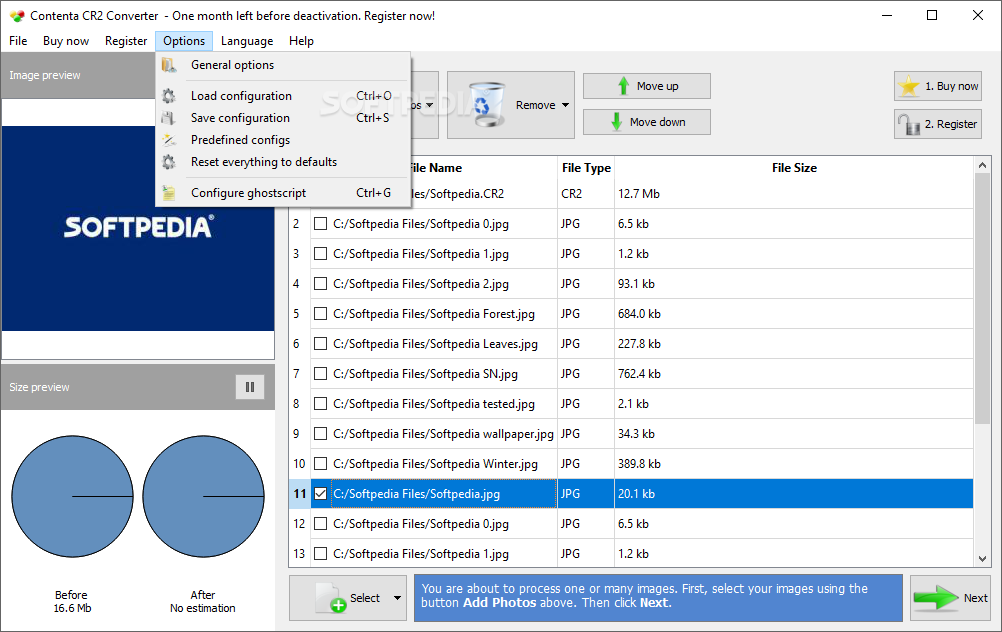Check the Softpedia Forest.jpg checkbox
The width and height of the screenshot is (1002, 632).
coord(321,314)
